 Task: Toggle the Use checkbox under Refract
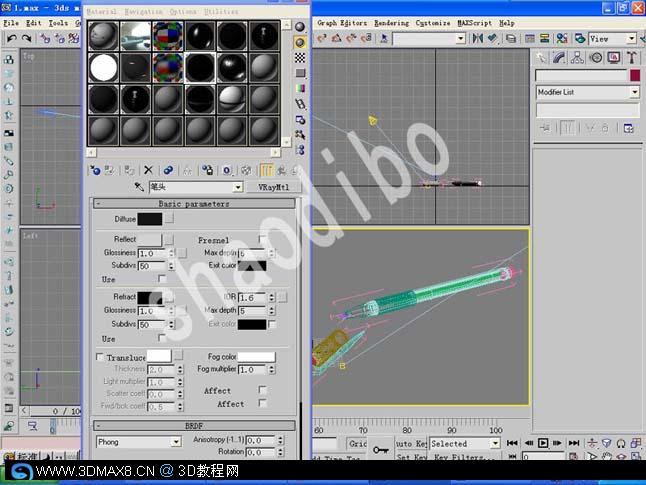tap(162, 338)
